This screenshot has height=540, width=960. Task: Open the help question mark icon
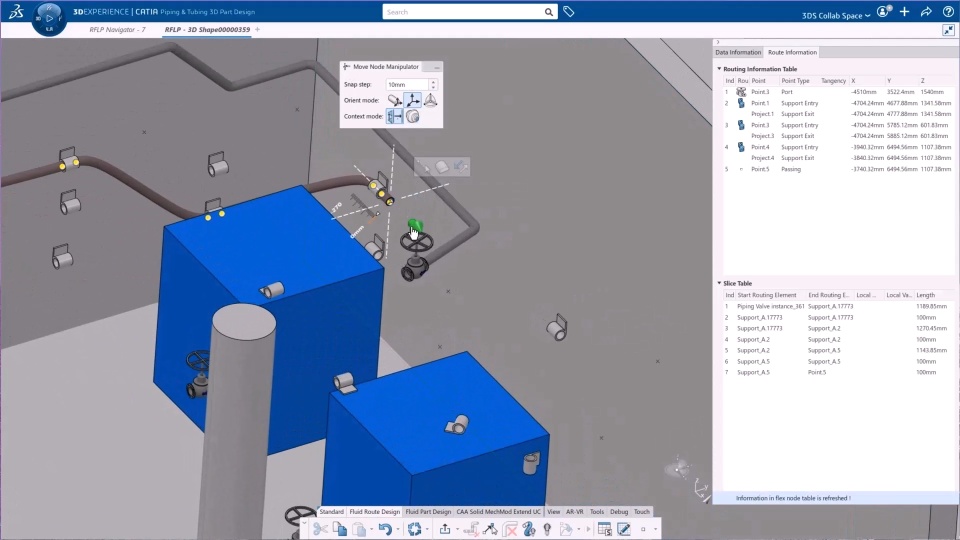point(948,12)
